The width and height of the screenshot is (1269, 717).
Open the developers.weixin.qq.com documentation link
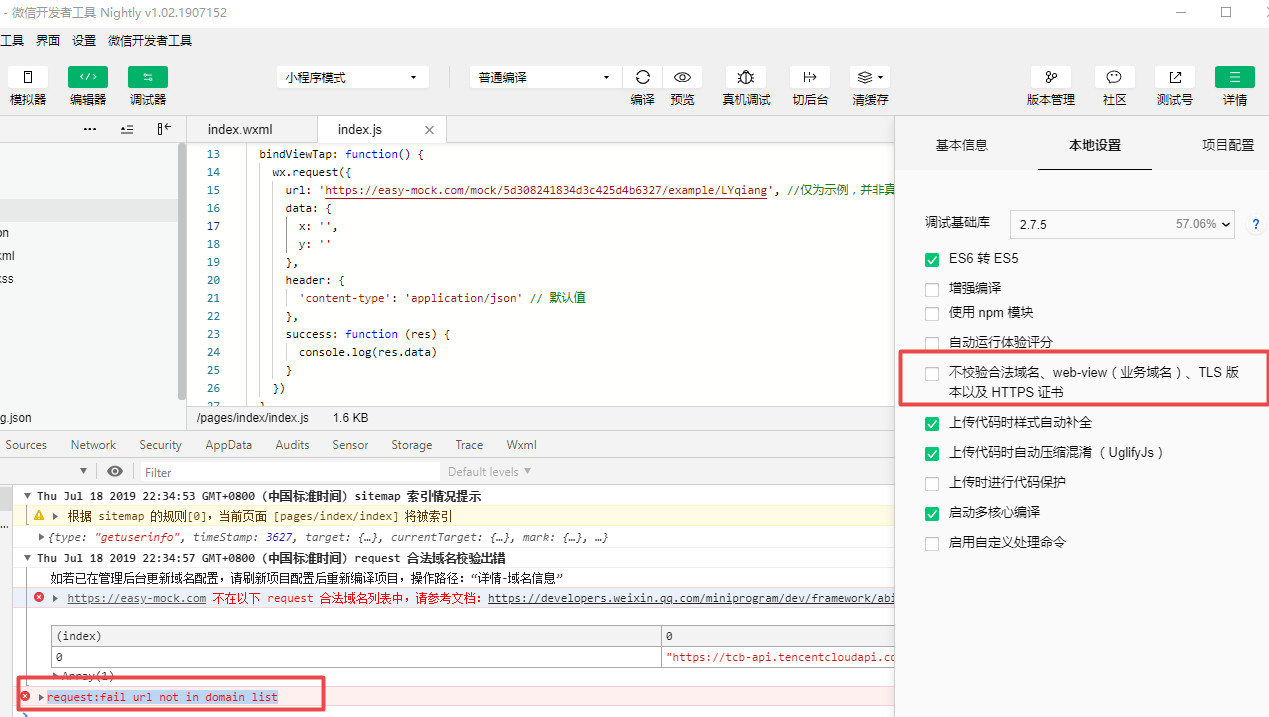coord(691,598)
